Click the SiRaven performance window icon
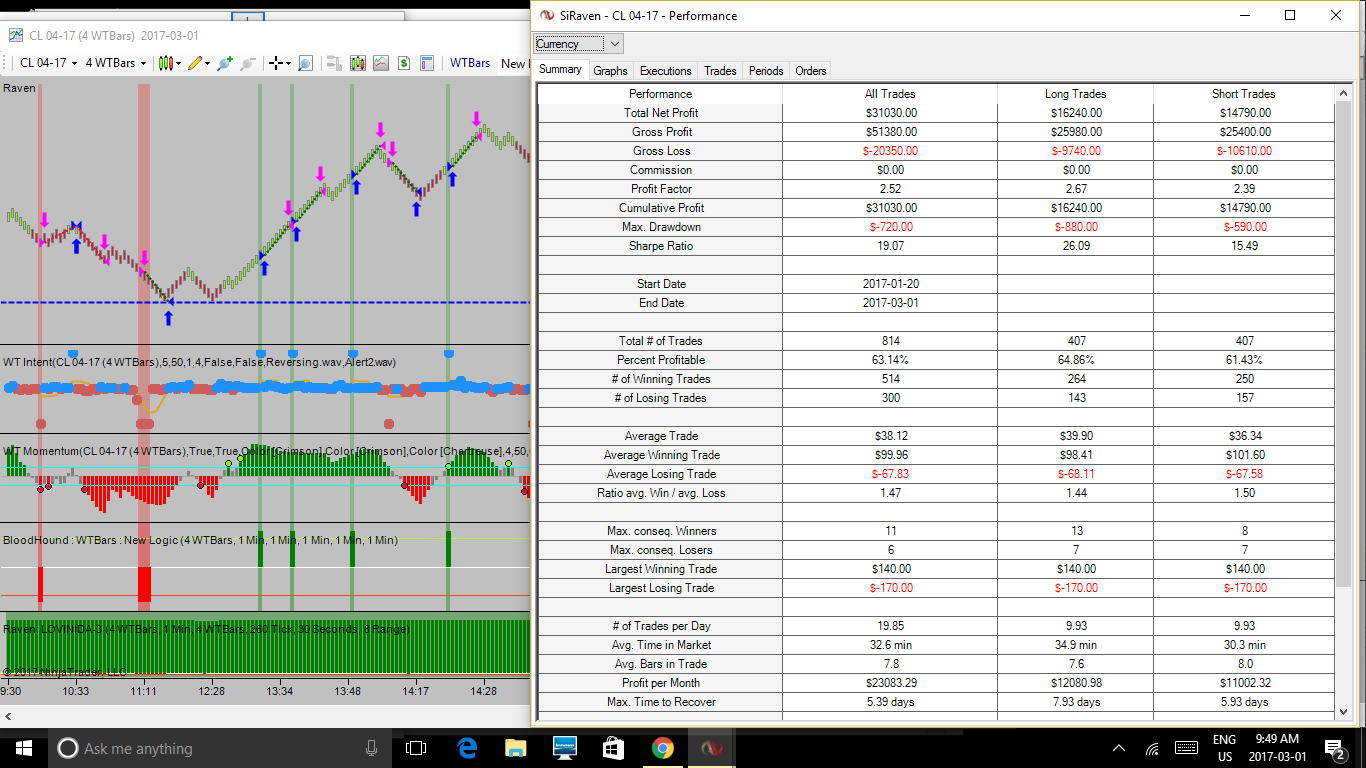This screenshot has height=768, width=1366. pyautogui.click(x=546, y=15)
